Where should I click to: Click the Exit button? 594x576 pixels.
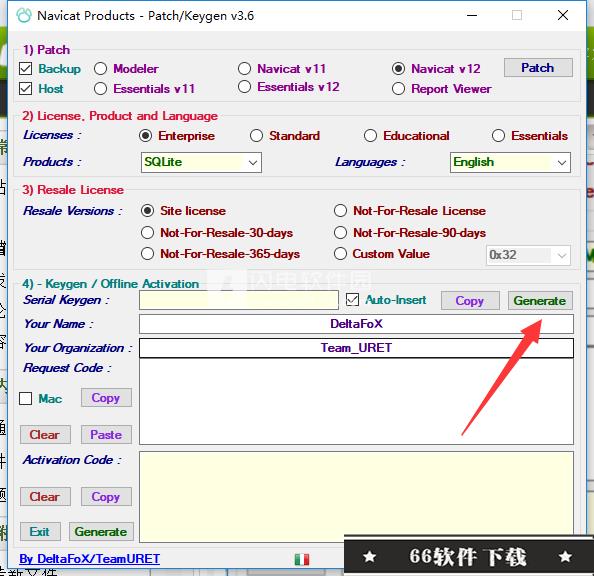(40, 532)
